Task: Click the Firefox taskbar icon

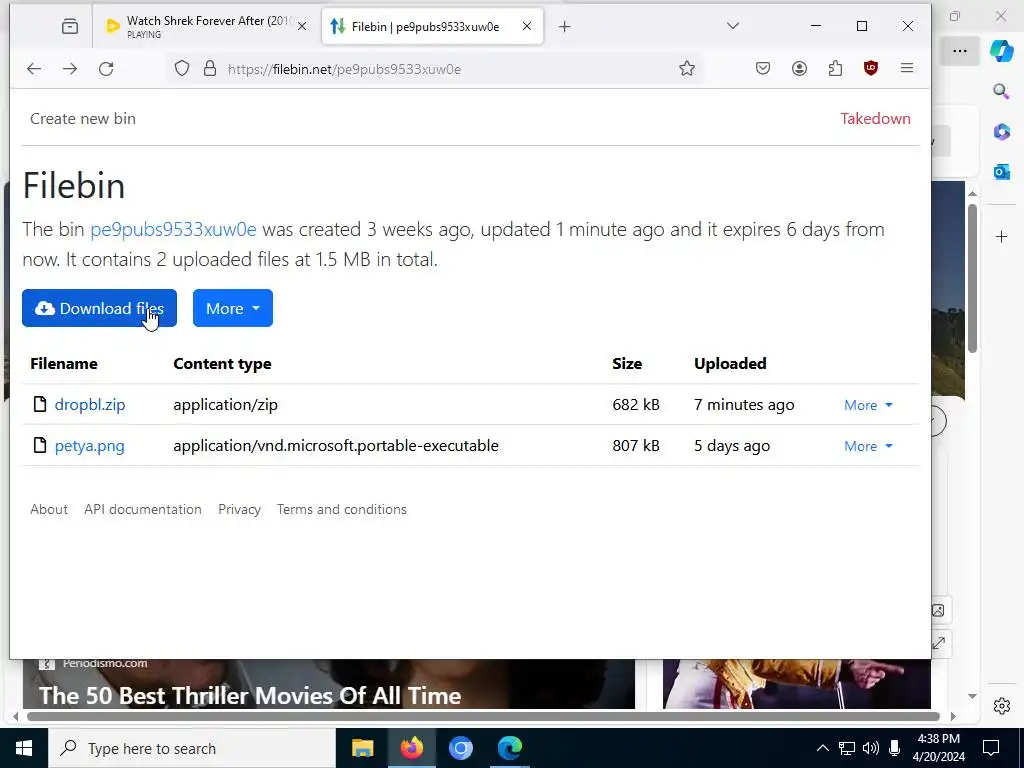Action: pyautogui.click(x=411, y=748)
